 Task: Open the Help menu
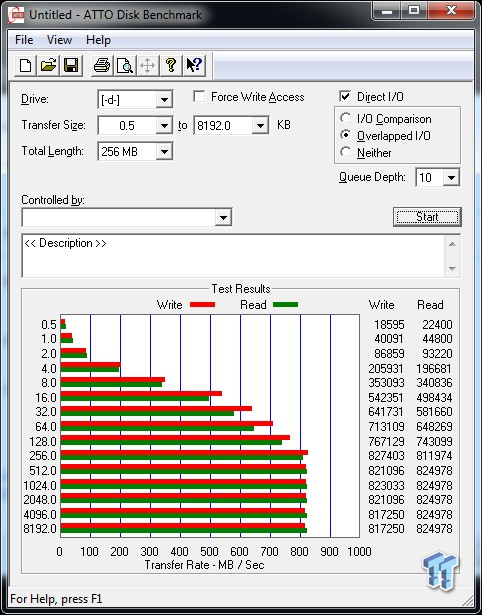coord(98,40)
